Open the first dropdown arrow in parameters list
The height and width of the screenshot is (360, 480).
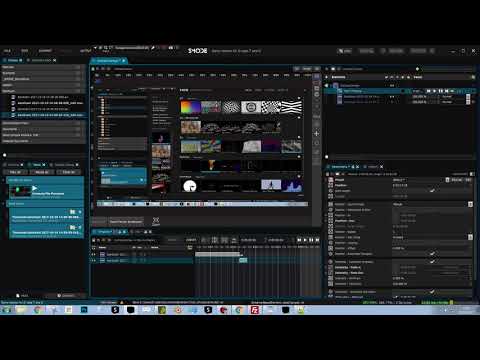click(470, 204)
